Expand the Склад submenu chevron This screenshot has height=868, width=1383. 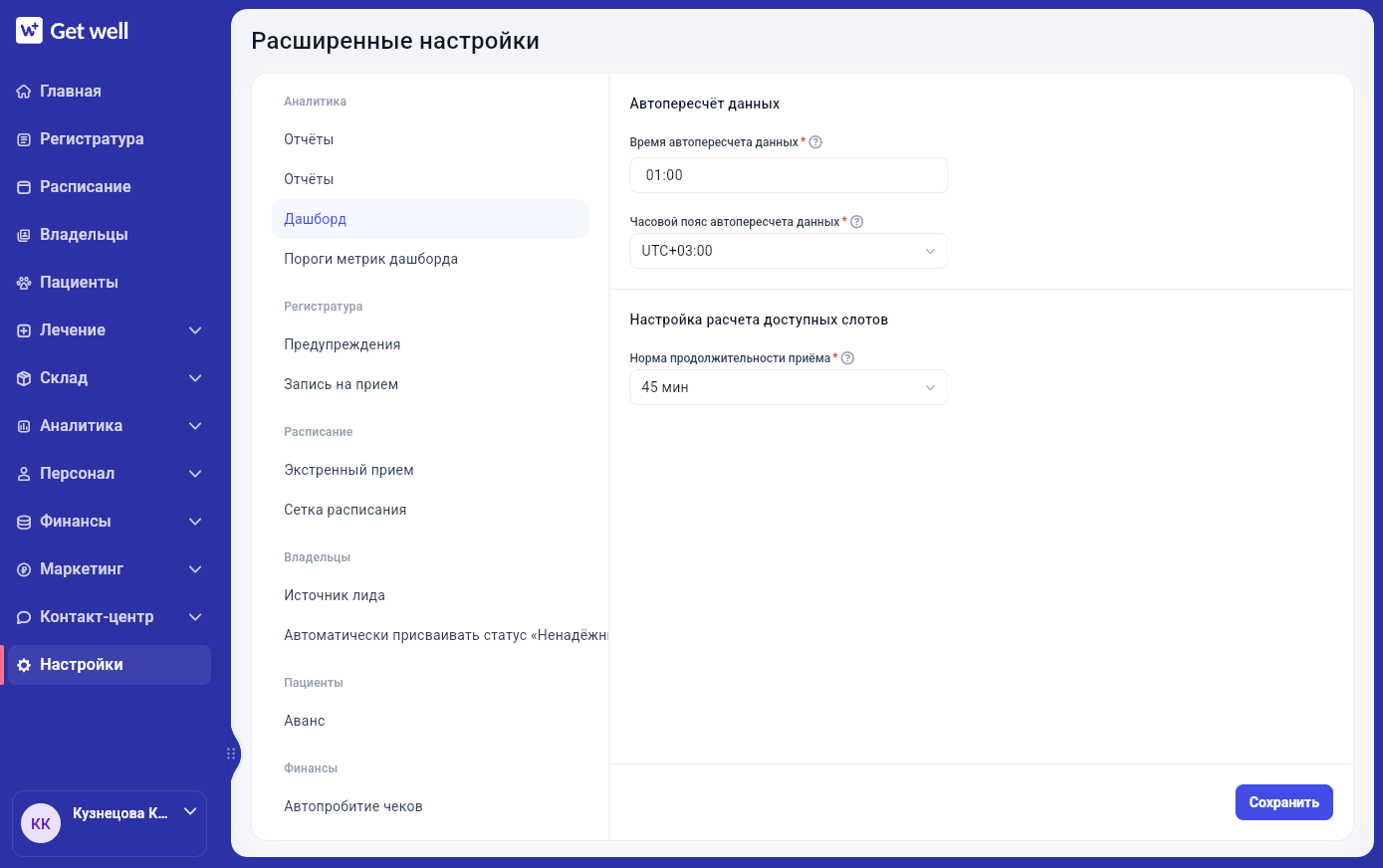tap(195, 378)
